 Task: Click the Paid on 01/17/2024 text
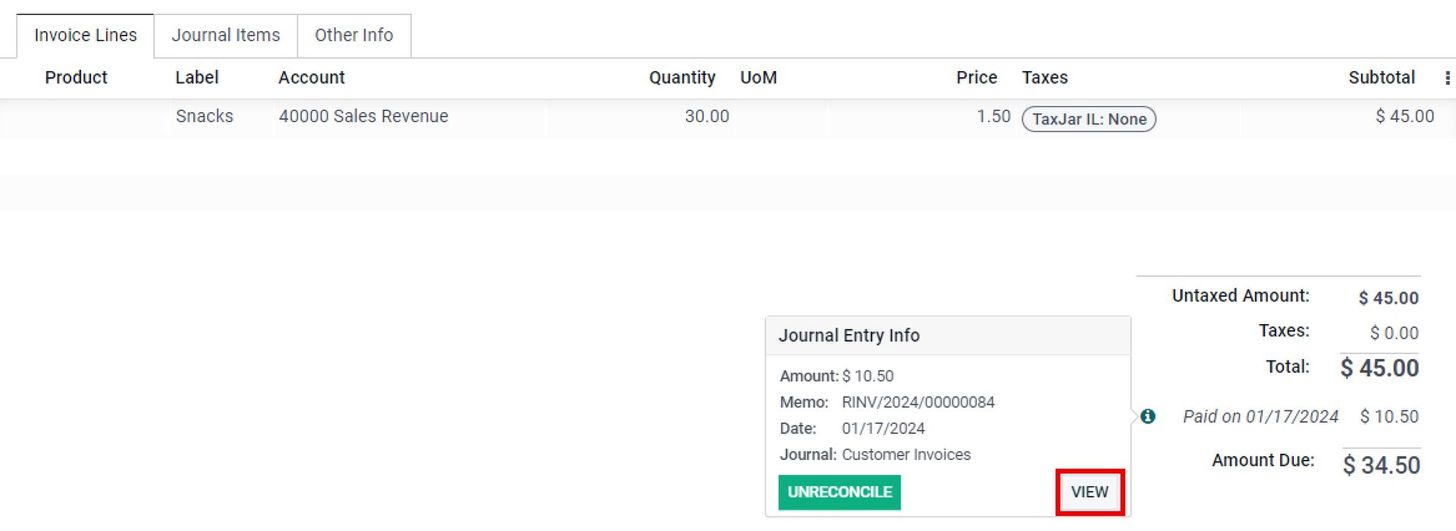[x=1260, y=417]
